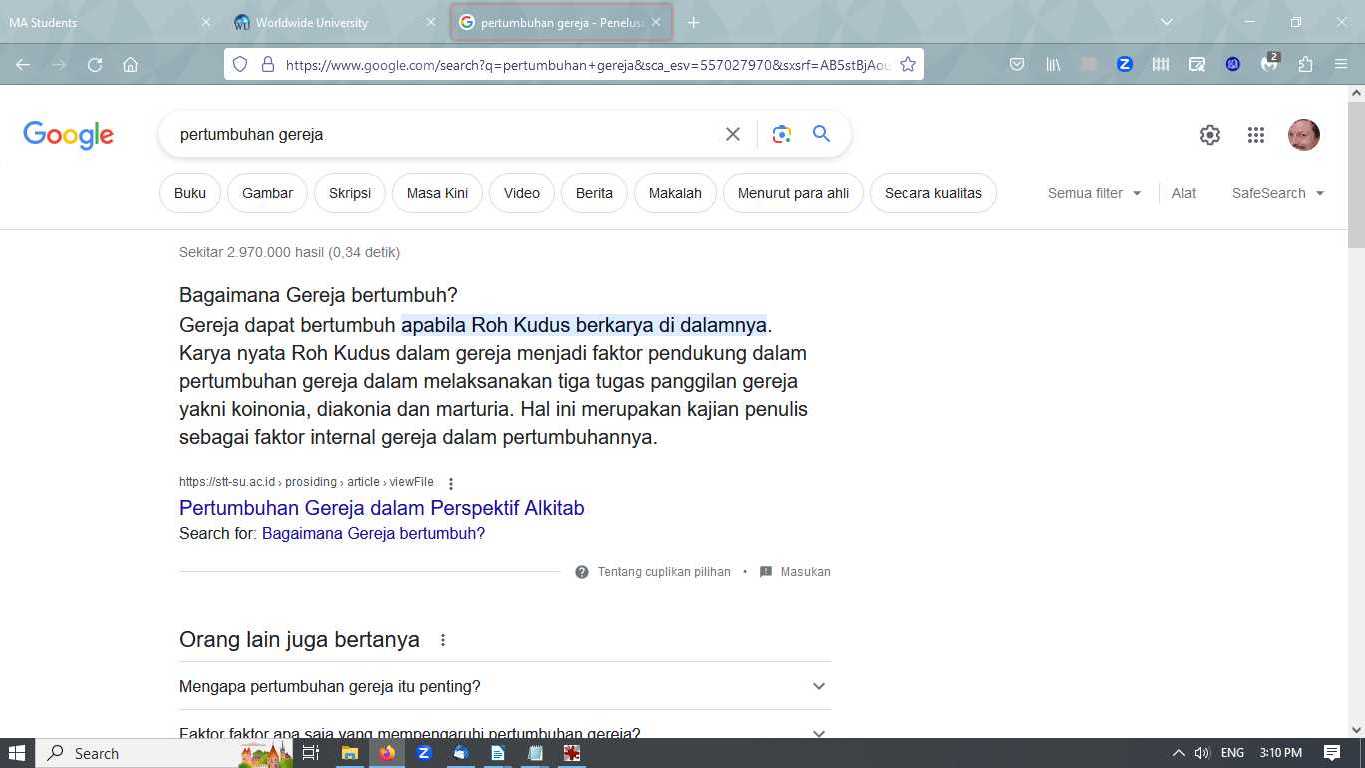
Task: Go to Google homepage via logo
Action: click(68, 135)
